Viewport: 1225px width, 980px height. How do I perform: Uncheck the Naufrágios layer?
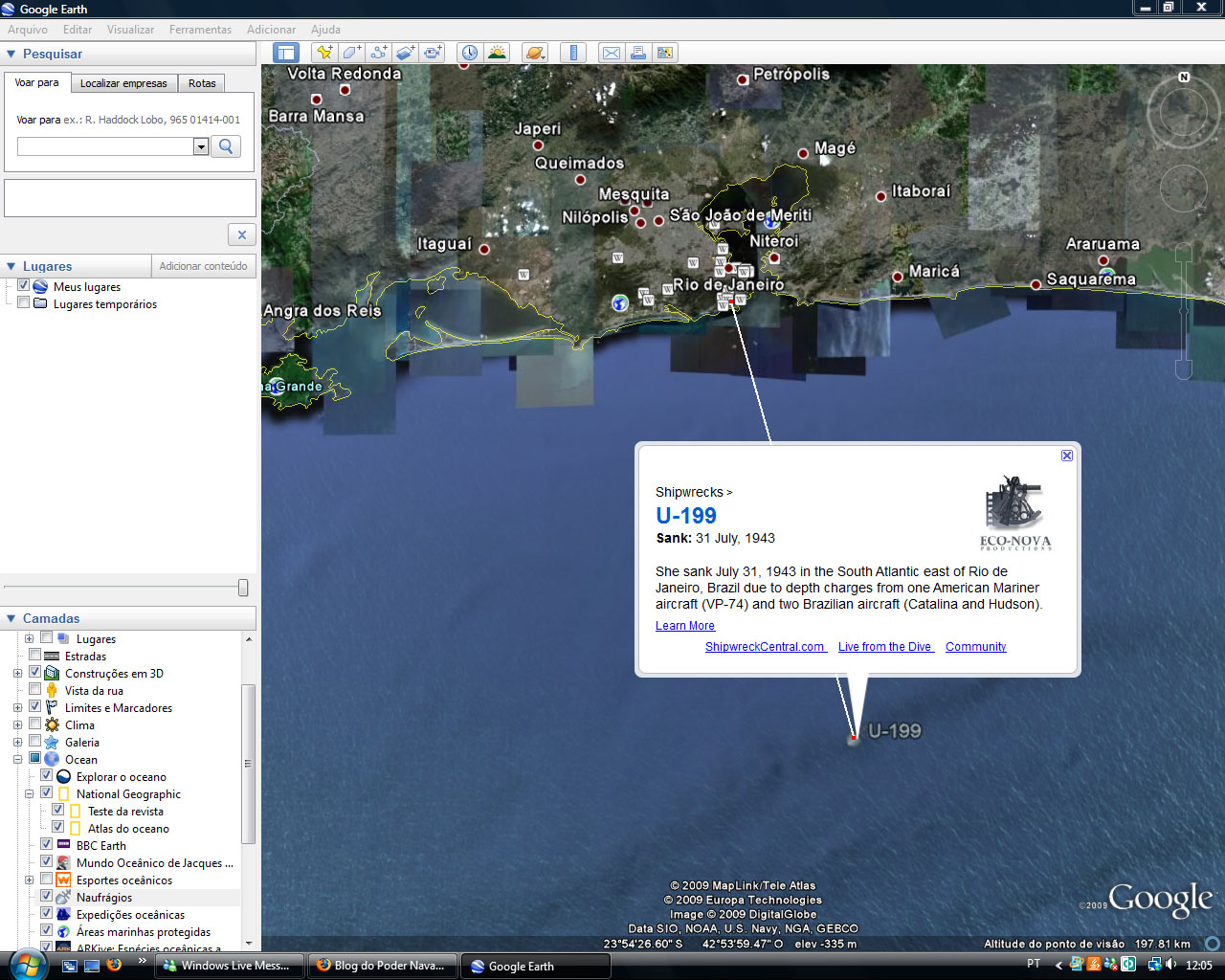pos(46,896)
